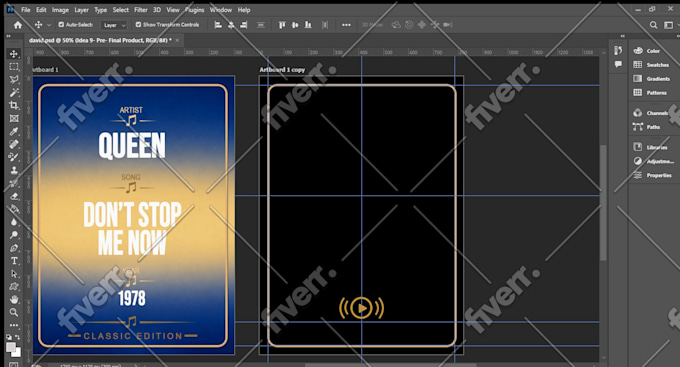This screenshot has width=680, height=367.
Task: Select the Rectangular Marquee tool
Action: click(14, 66)
